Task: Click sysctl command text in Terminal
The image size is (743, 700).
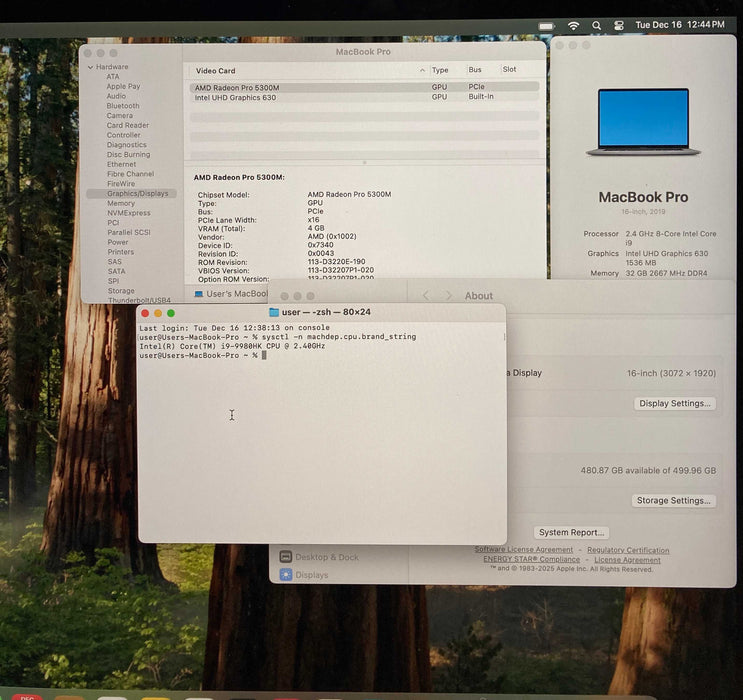Action: [x=339, y=337]
